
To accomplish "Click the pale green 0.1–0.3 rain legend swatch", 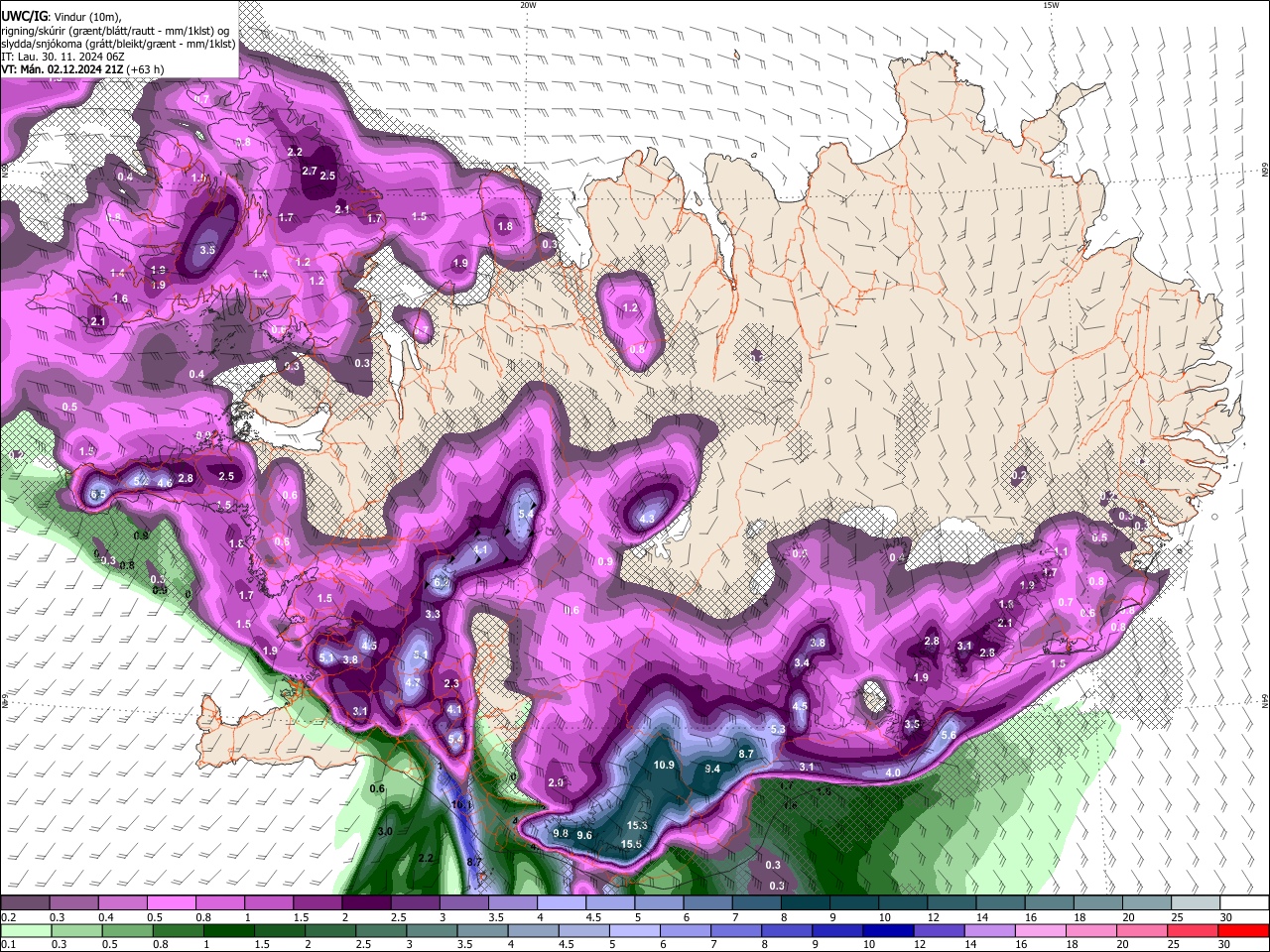I will pos(27,930).
